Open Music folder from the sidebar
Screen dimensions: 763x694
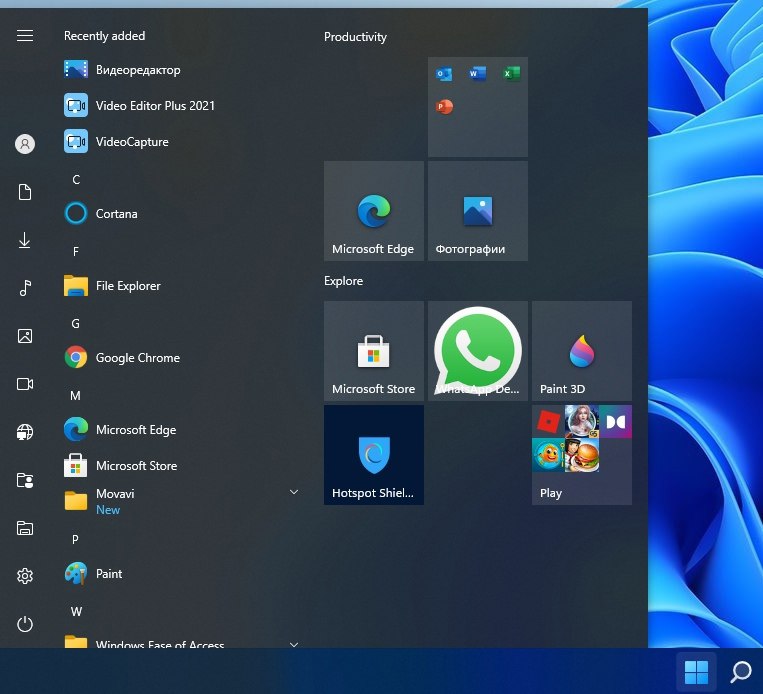25,288
